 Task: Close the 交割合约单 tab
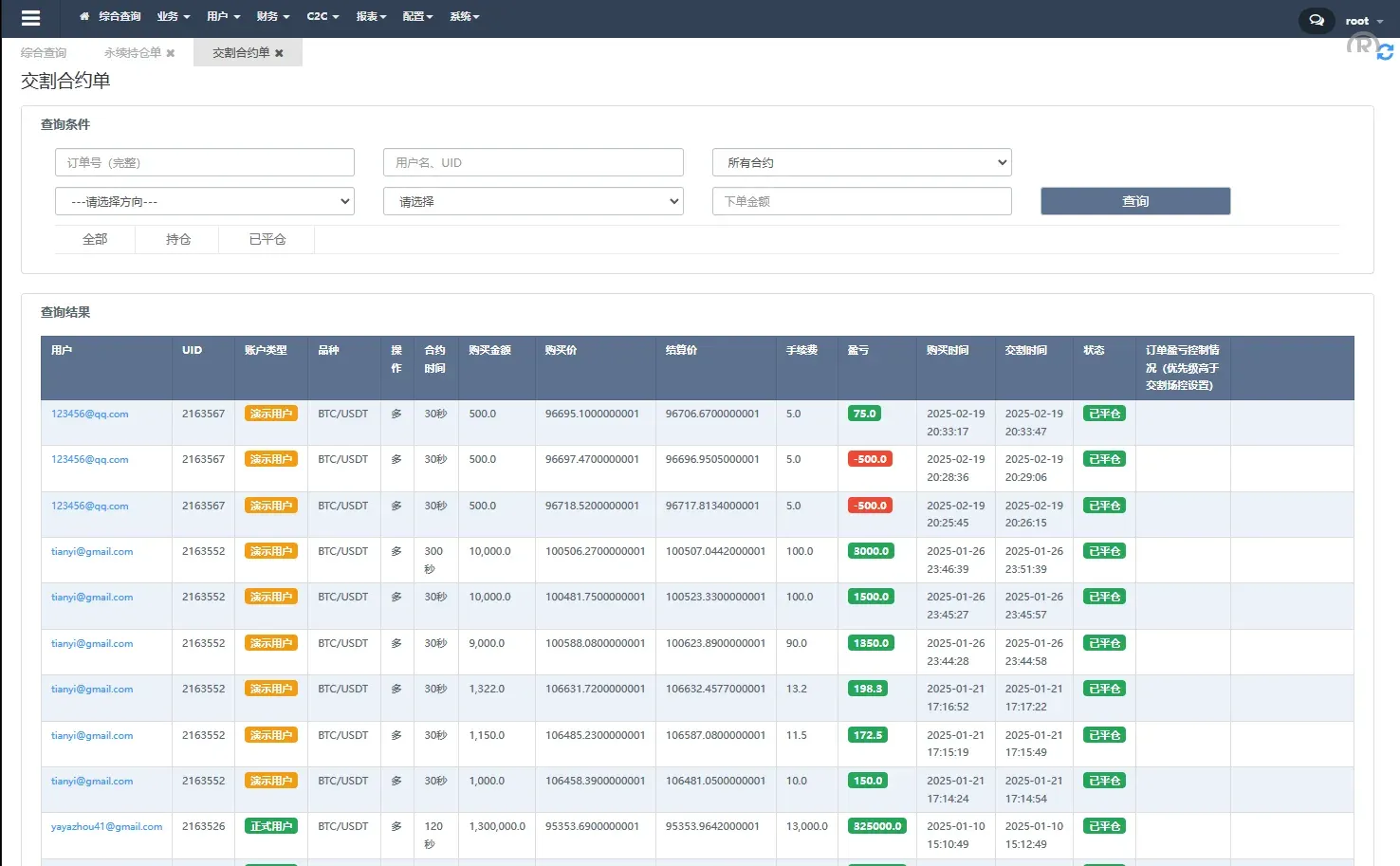pyautogui.click(x=279, y=53)
